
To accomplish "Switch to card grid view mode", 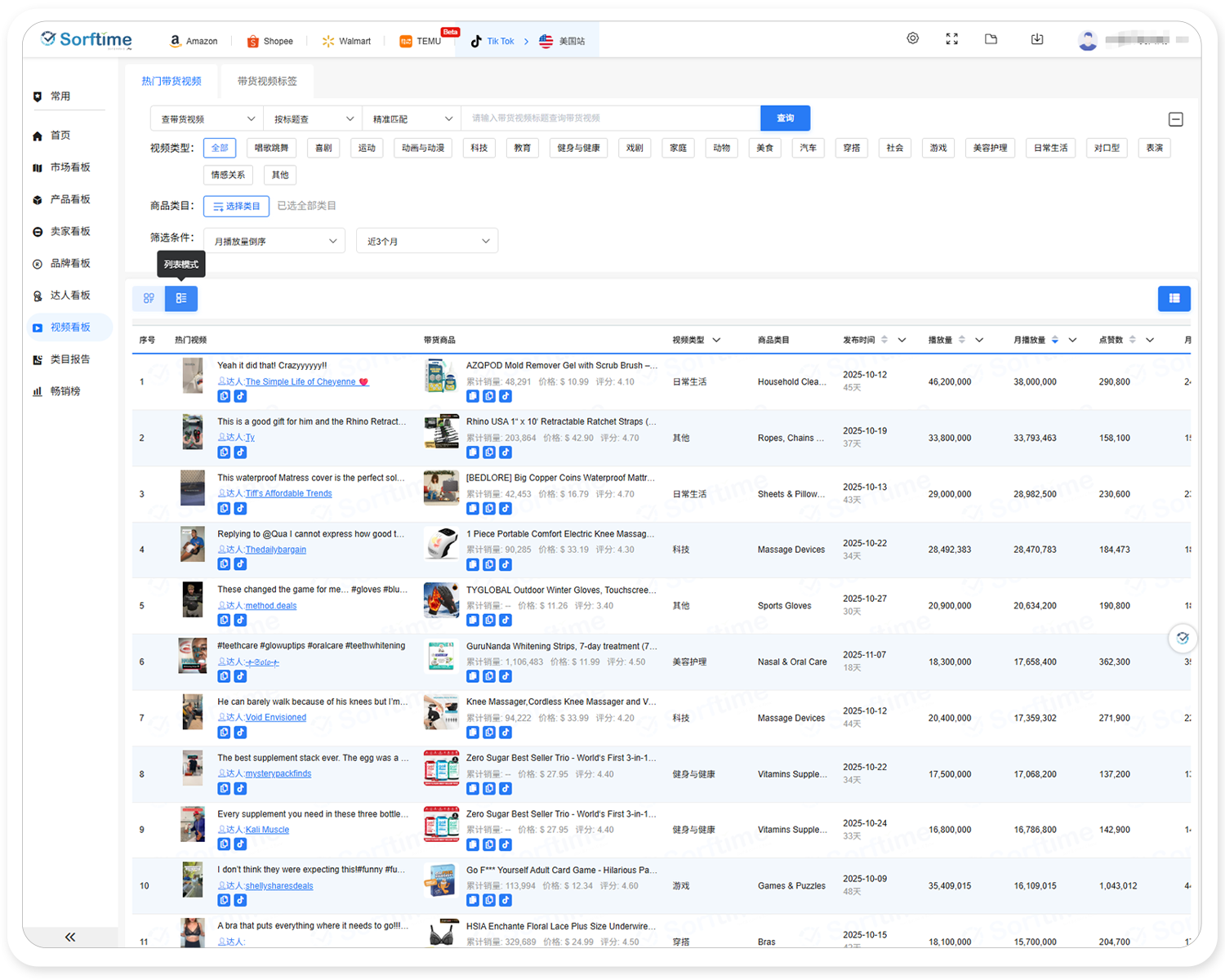I will coord(149,299).
